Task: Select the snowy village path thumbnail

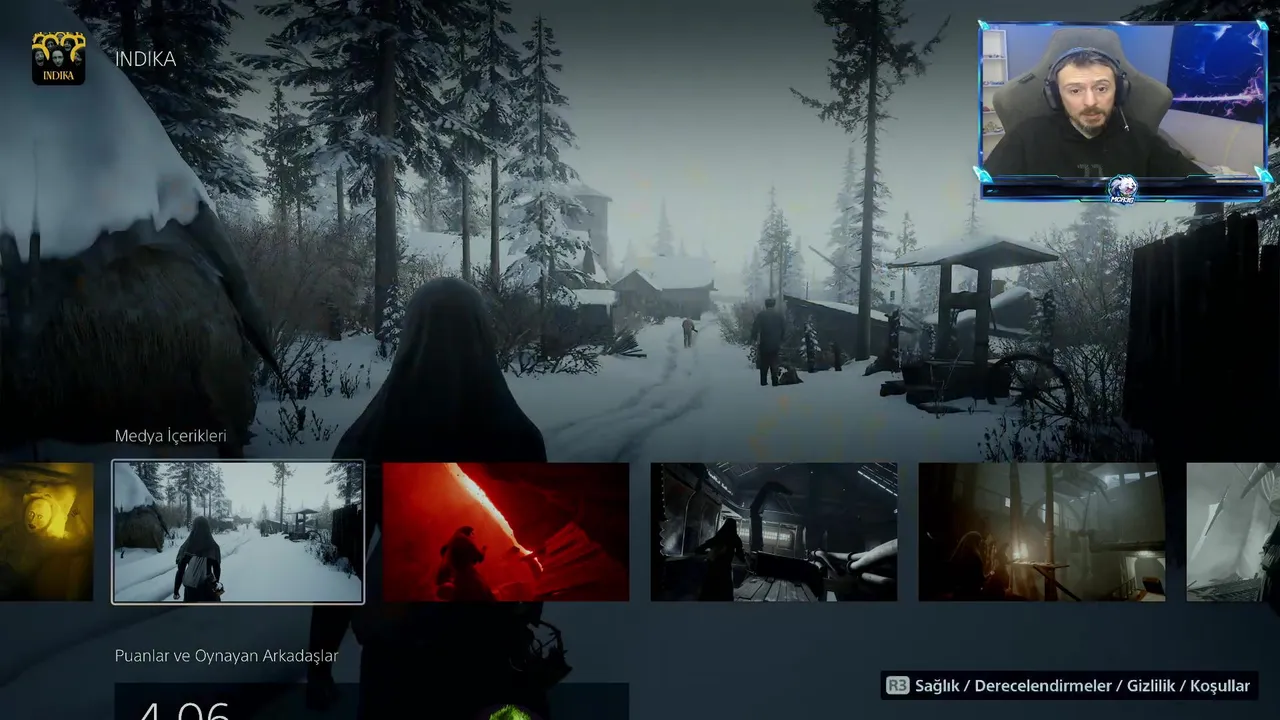Action: (238, 532)
